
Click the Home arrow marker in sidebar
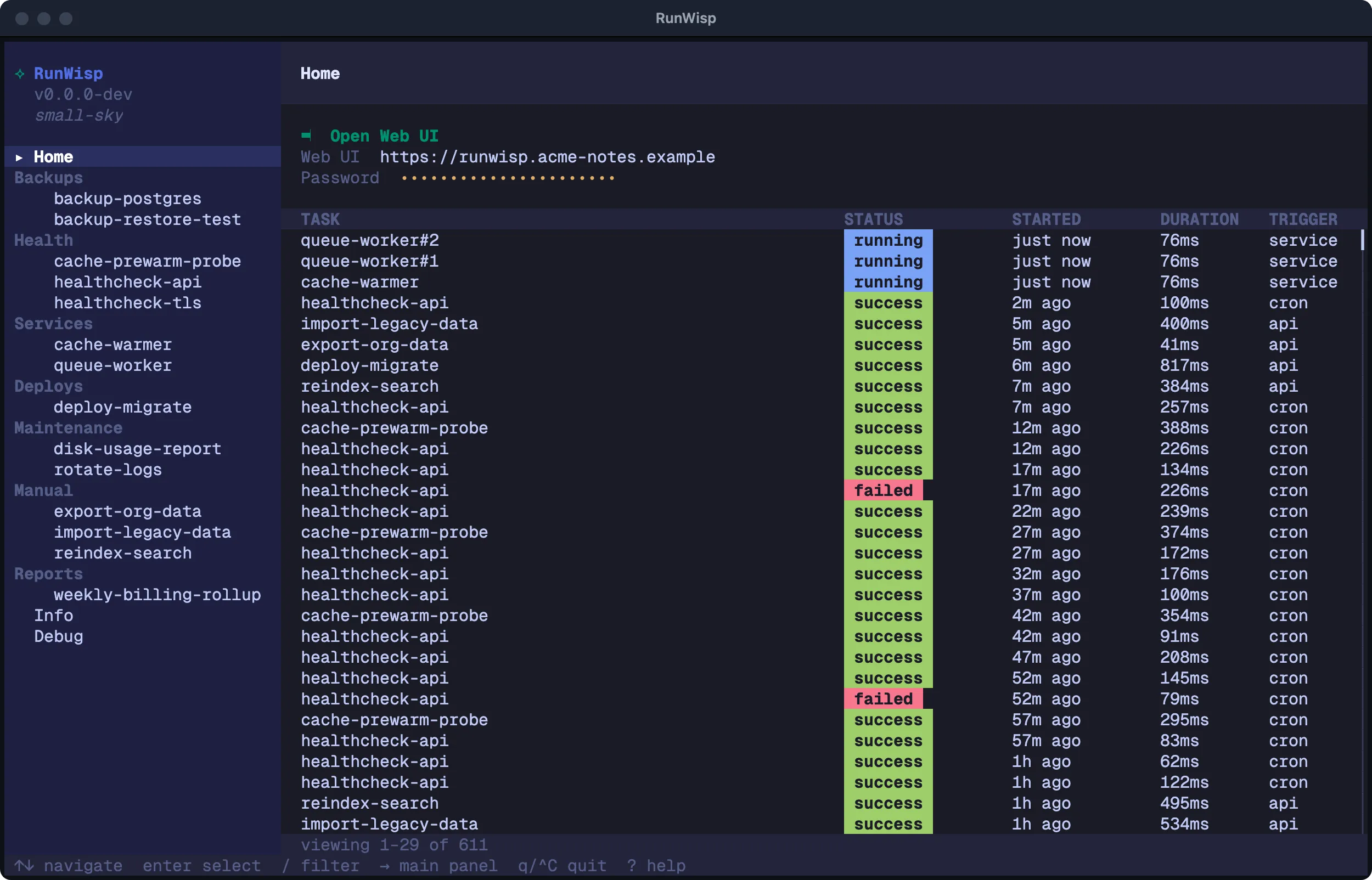coord(19,157)
